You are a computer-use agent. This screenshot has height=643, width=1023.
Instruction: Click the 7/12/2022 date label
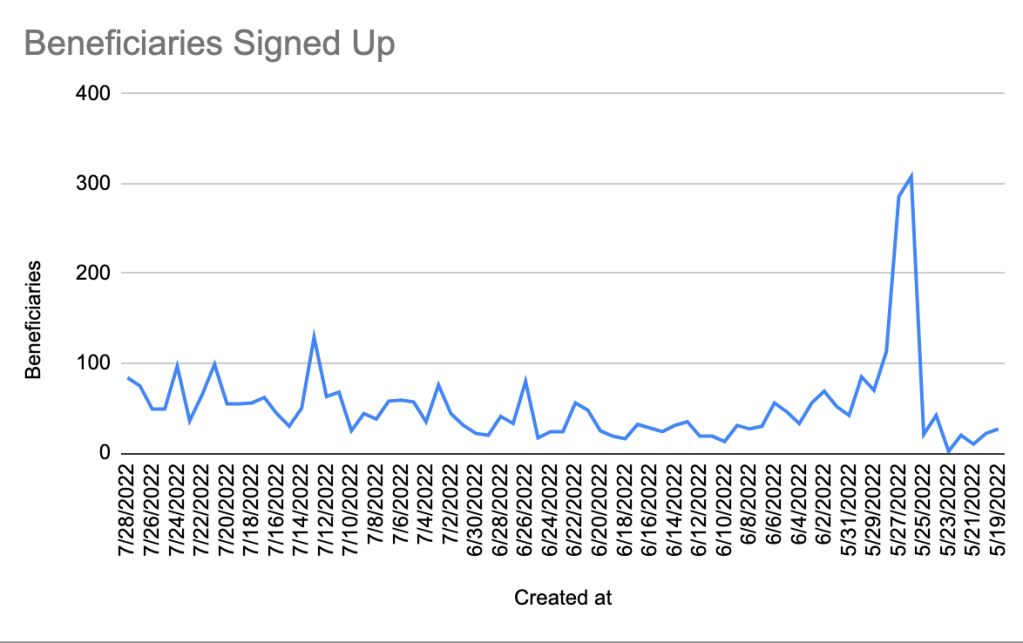click(327, 512)
